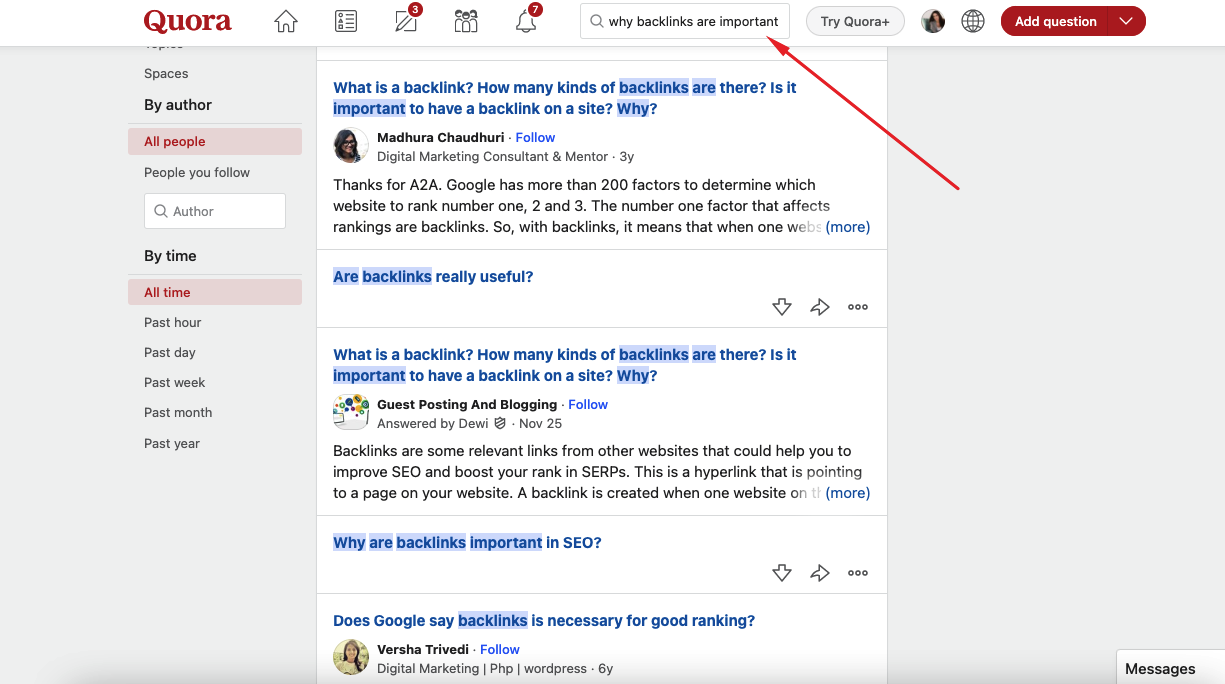Click the Add question button
The height and width of the screenshot is (684, 1225).
pos(1055,21)
